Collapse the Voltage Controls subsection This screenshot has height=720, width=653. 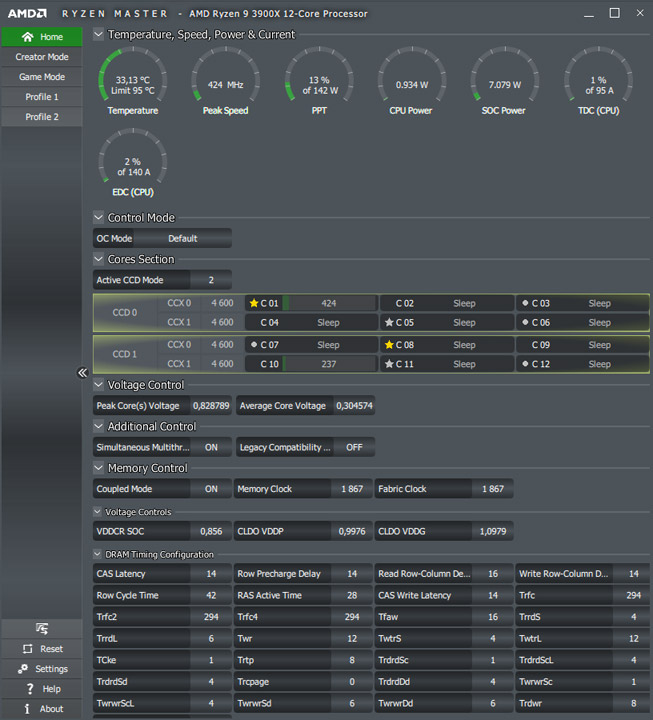97,512
